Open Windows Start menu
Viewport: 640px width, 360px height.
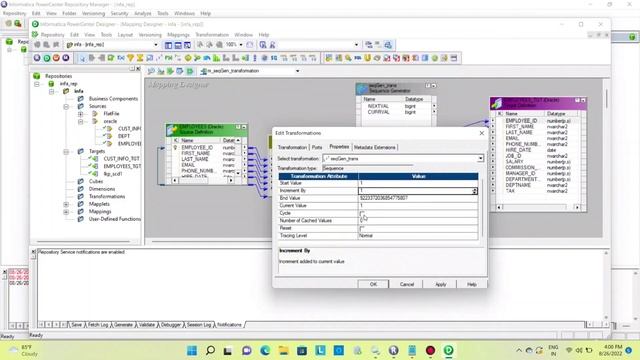pyautogui.click(x=192, y=350)
